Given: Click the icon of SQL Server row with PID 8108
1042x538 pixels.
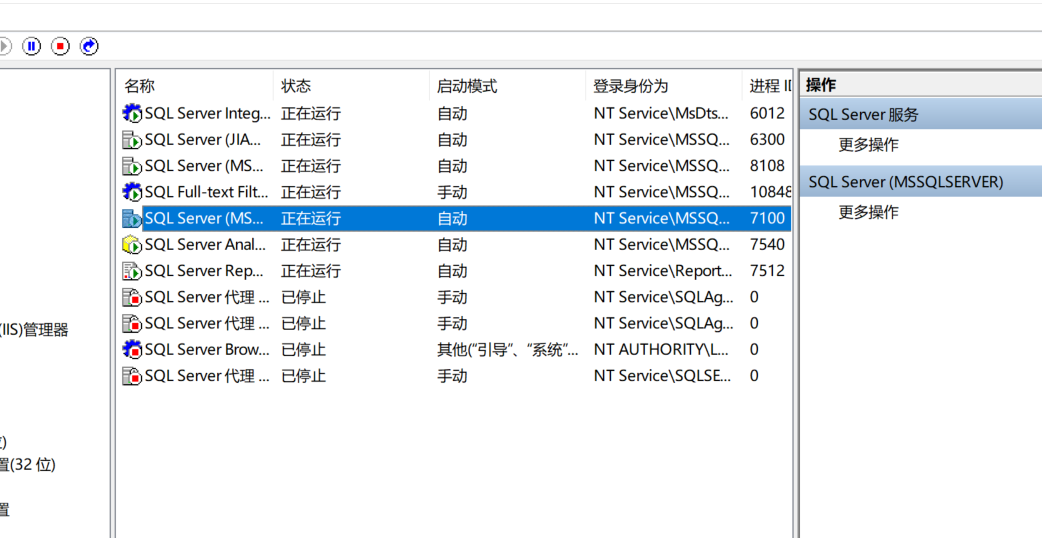Looking at the screenshot, I should (132, 166).
